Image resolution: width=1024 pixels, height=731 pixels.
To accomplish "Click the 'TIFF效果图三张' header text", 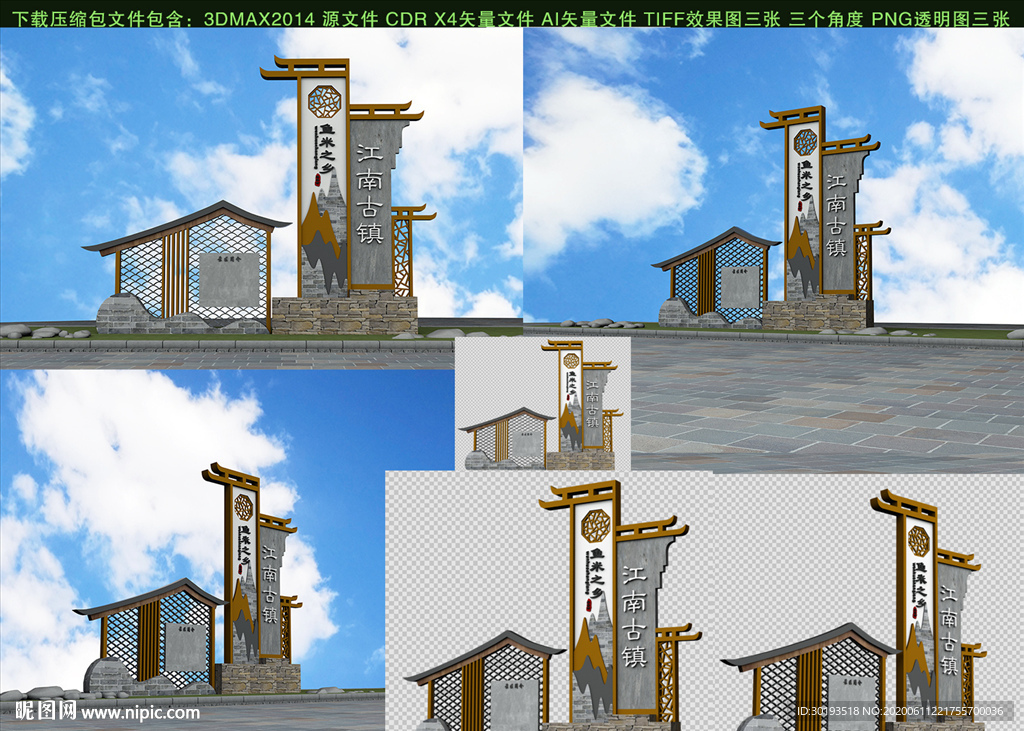I will 712,19.
